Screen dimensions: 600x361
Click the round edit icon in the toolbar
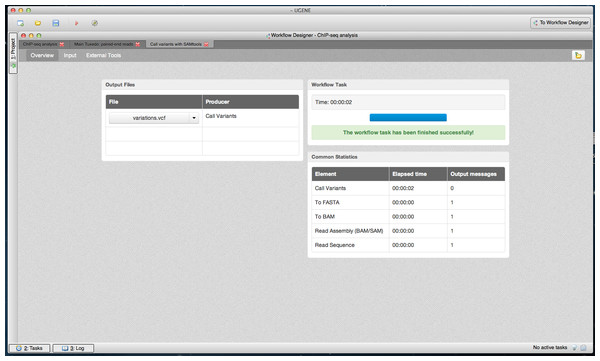[x=95, y=23]
